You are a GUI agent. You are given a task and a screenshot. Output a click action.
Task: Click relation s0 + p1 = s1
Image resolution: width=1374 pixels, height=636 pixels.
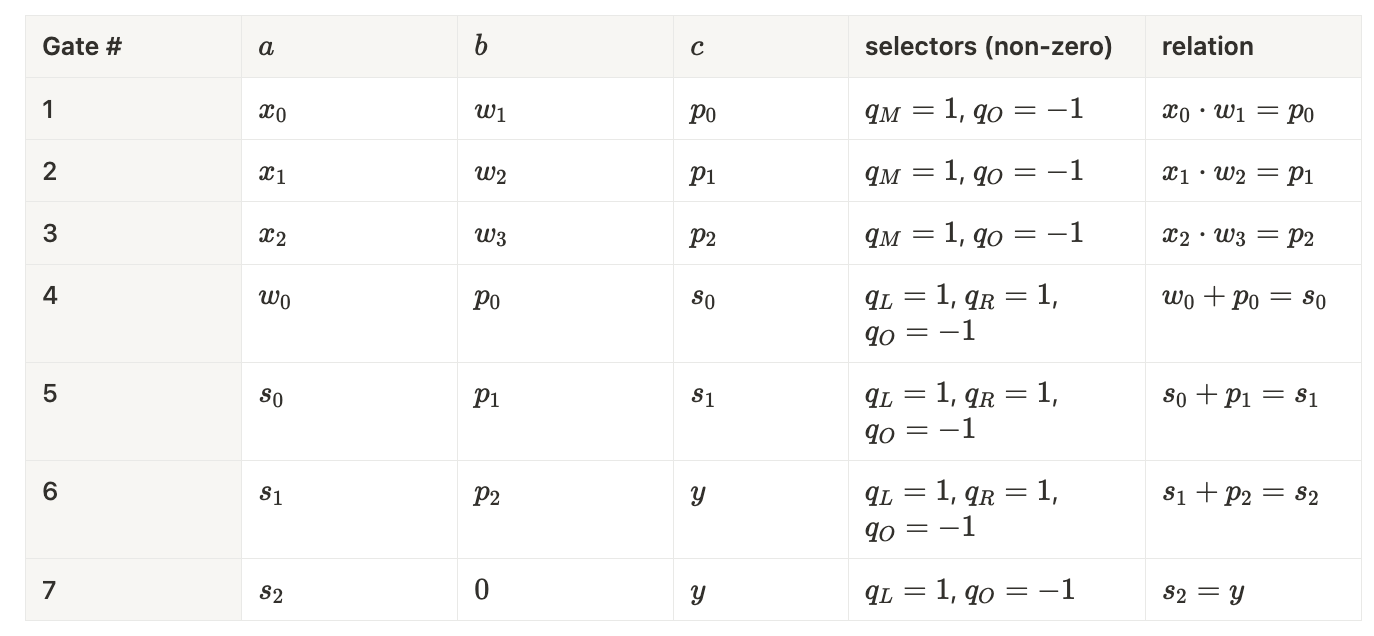(x=1240, y=397)
